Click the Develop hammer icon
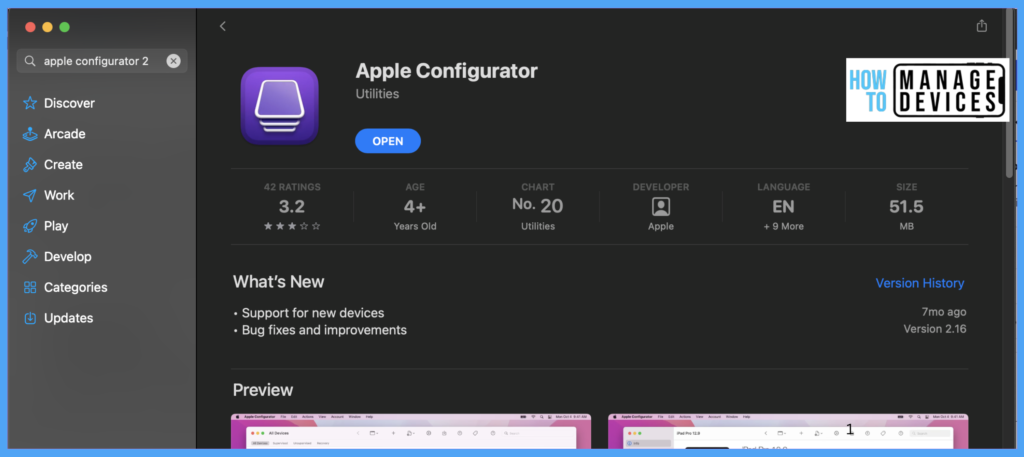This screenshot has height=457, width=1024. point(30,257)
